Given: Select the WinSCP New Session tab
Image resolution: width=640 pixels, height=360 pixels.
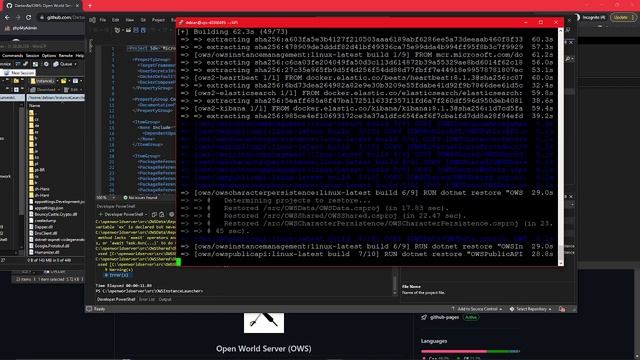Looking at the screenshot, I should coord(19,73).
